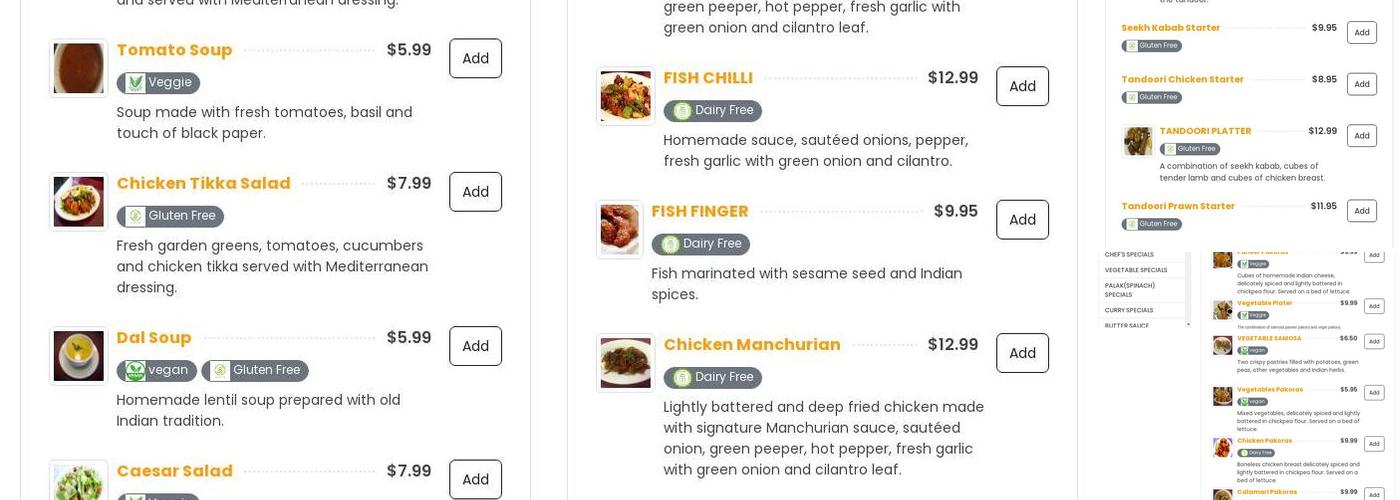
Task: Add Tandoori Prawn Starter to the order
Action: tap(1361, 210)
